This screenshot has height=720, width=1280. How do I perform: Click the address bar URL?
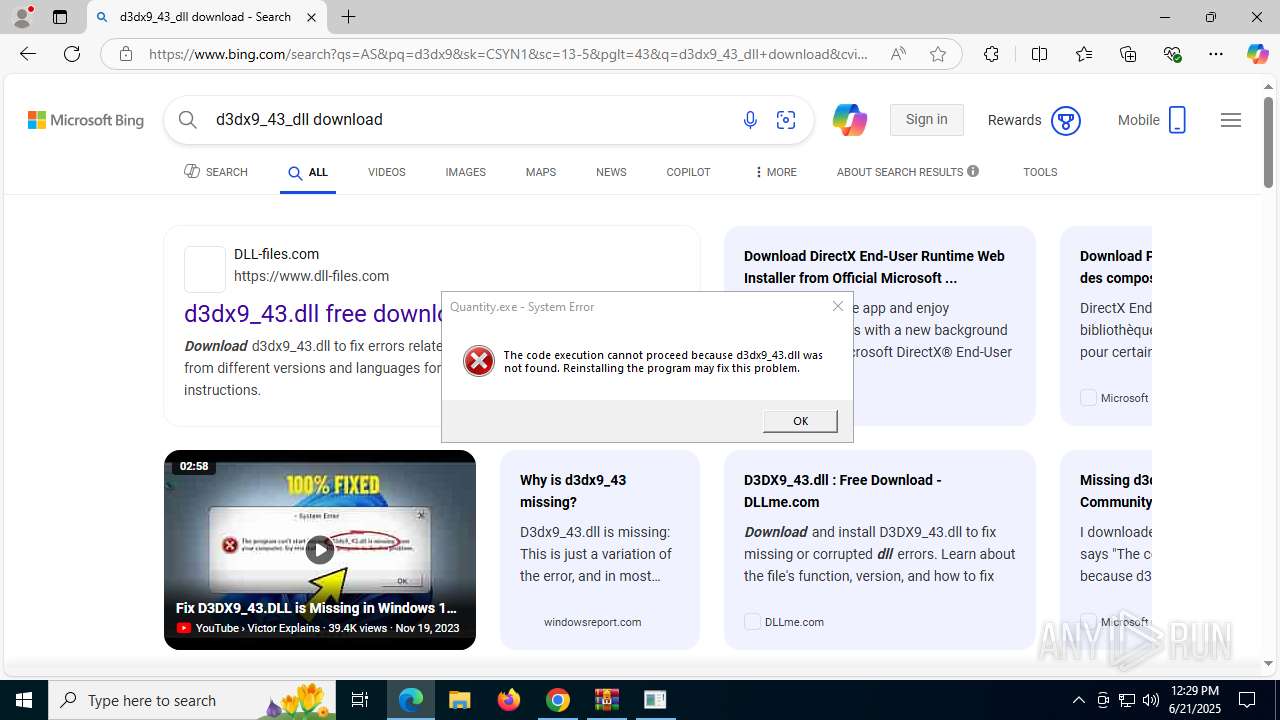click(x=508, y=54)
